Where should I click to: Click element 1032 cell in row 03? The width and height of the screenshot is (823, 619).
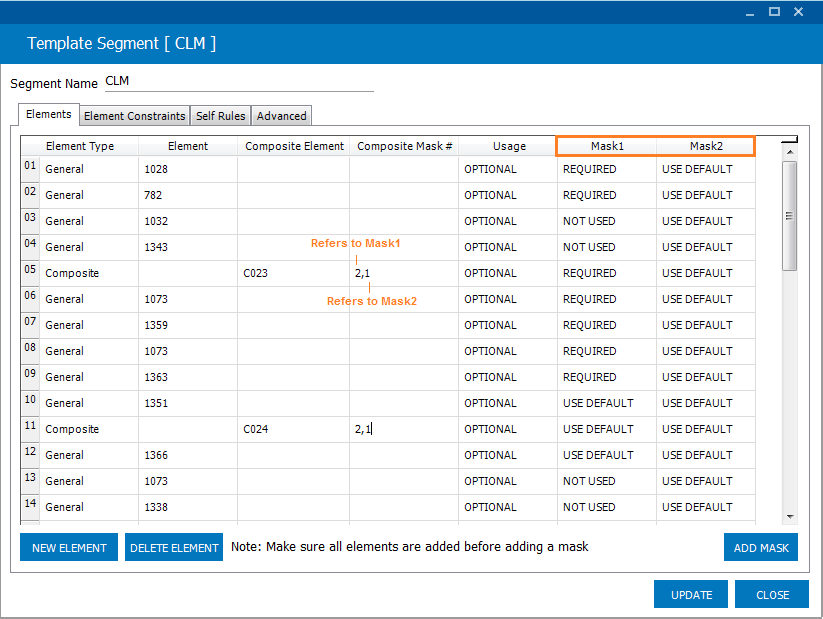[x=188, y=221]
